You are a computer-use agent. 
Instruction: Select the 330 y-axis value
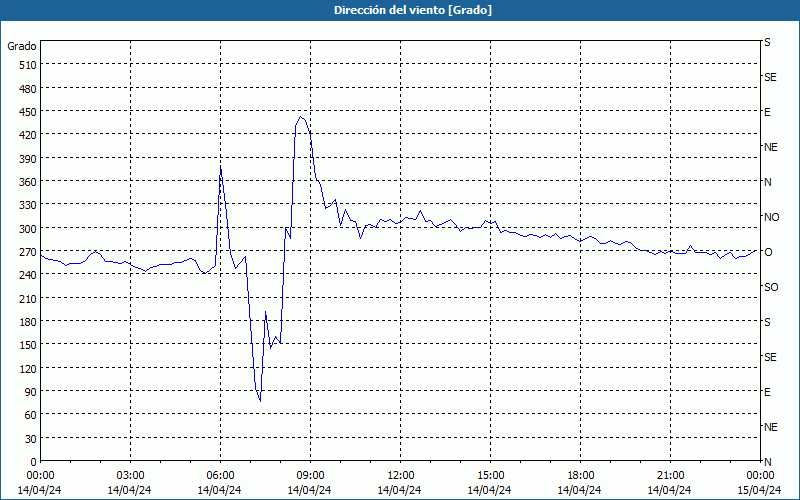(x=28, y=205)
